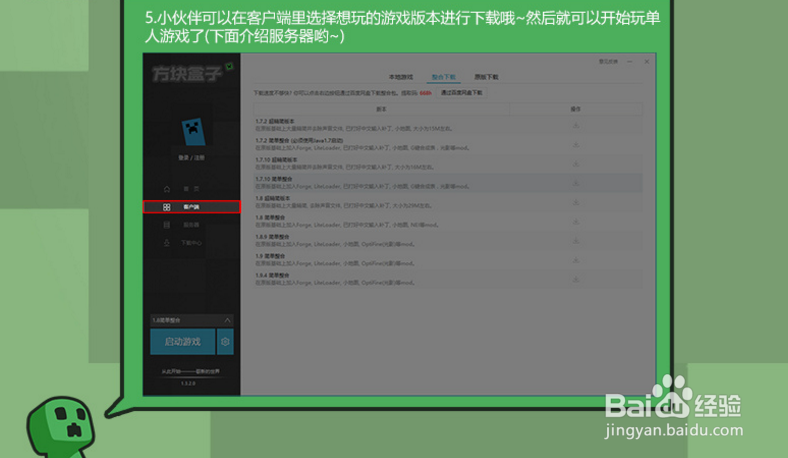Click the server list icon in sidebar
The height and width of the screenshot is (458, 788).
[167, 225]
